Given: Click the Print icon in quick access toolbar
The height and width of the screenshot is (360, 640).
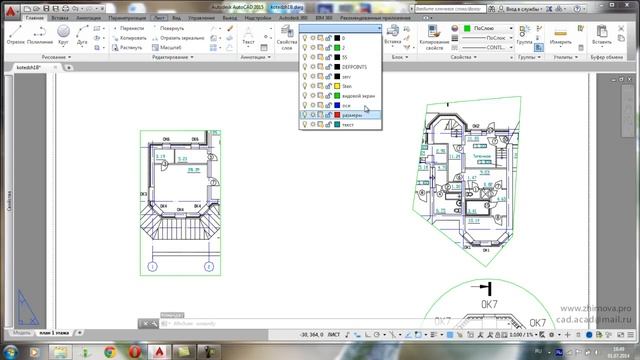Looking at the screenshot, I should point(65,9).
